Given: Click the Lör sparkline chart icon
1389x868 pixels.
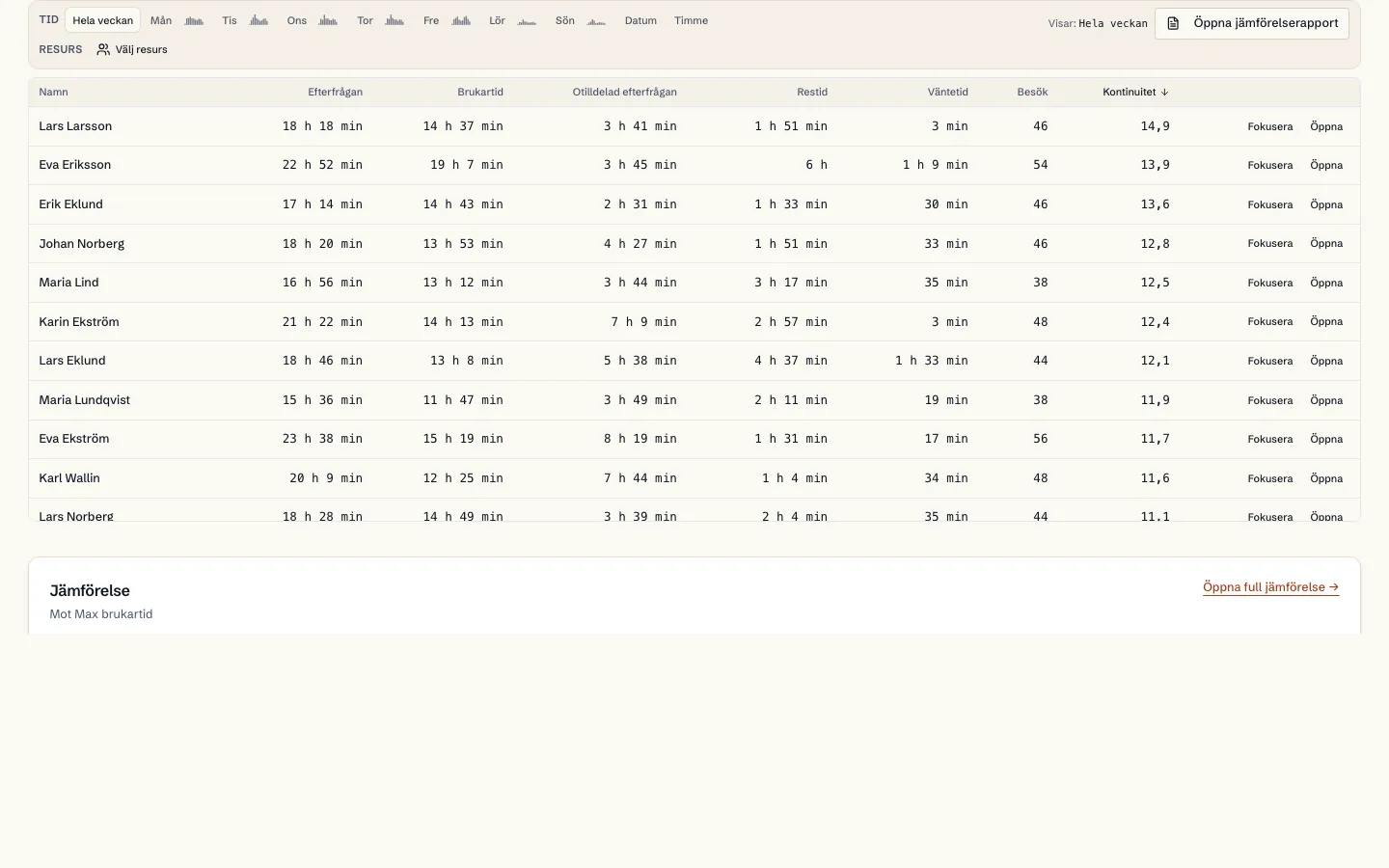Looking at the screenshot, I should pyautogui.click(x=527, y=20).
